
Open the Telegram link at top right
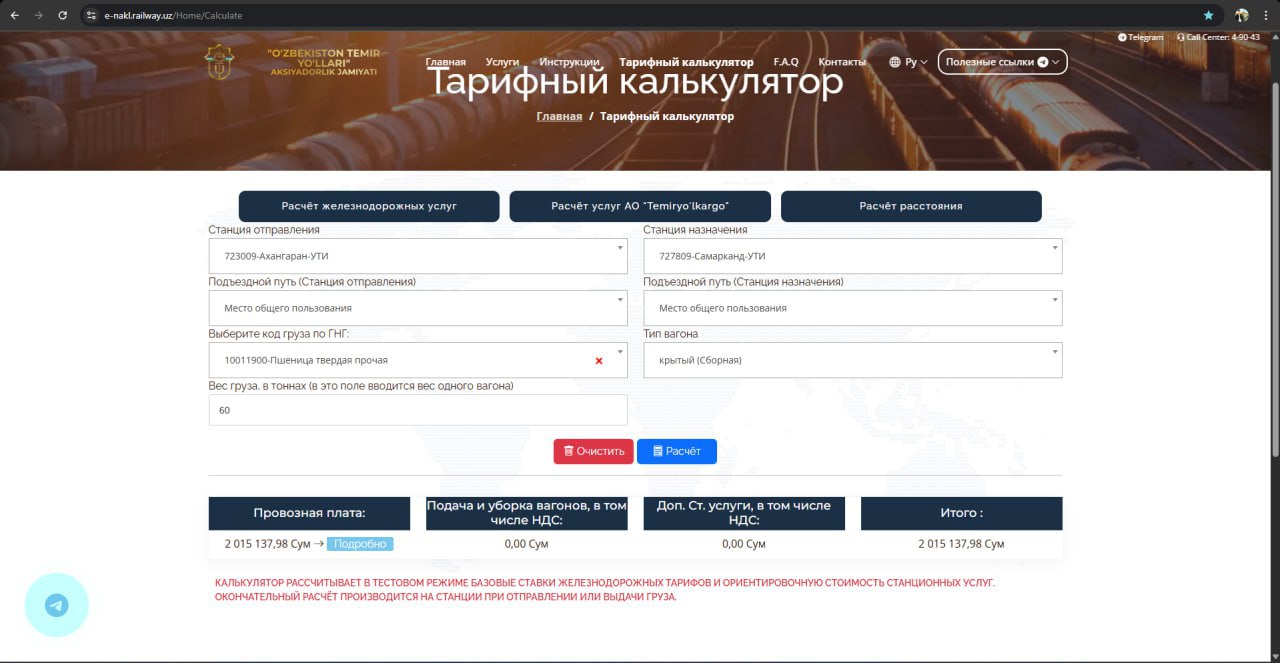coord(1141,37)
